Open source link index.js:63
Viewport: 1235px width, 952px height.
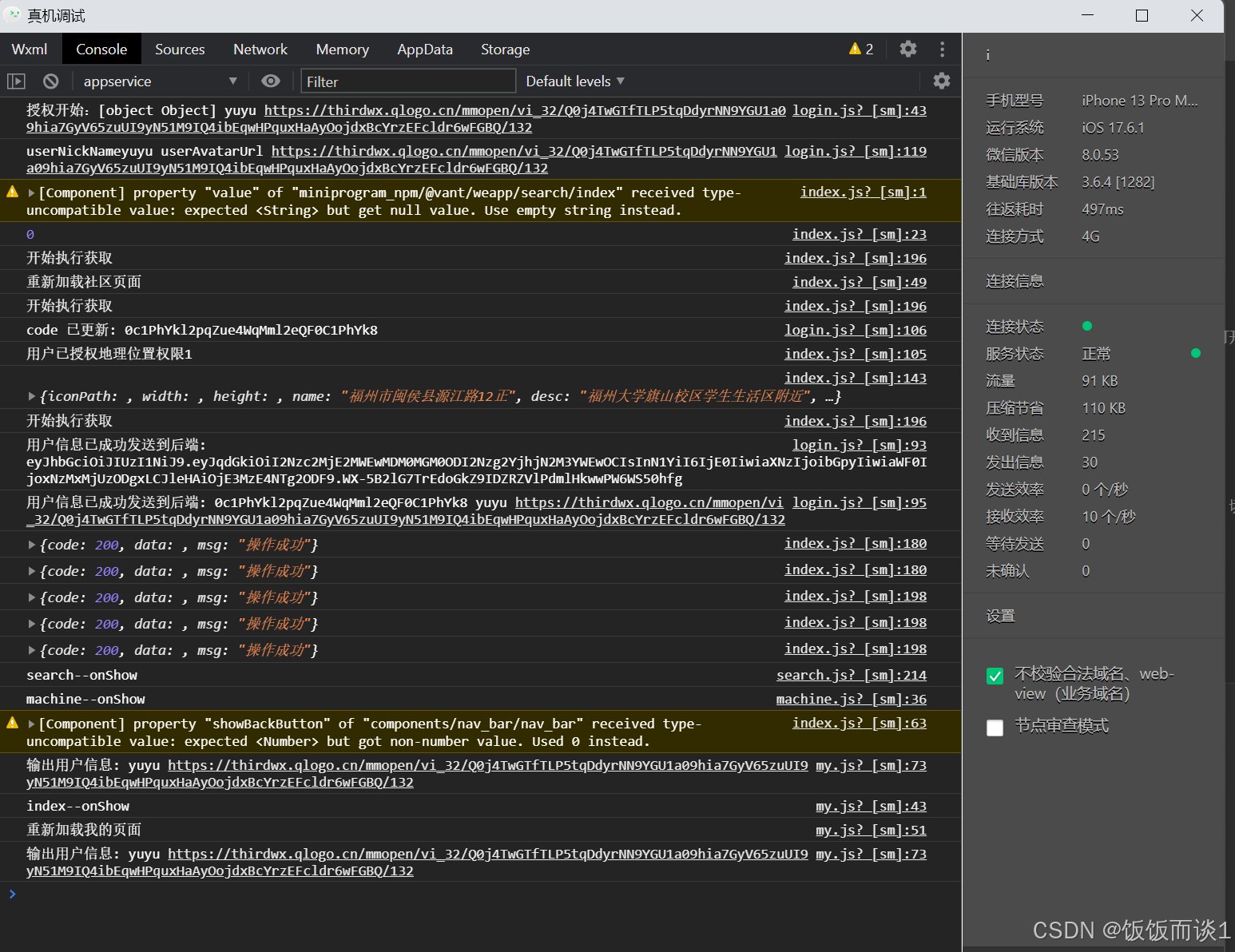click(x=860, y=723)
